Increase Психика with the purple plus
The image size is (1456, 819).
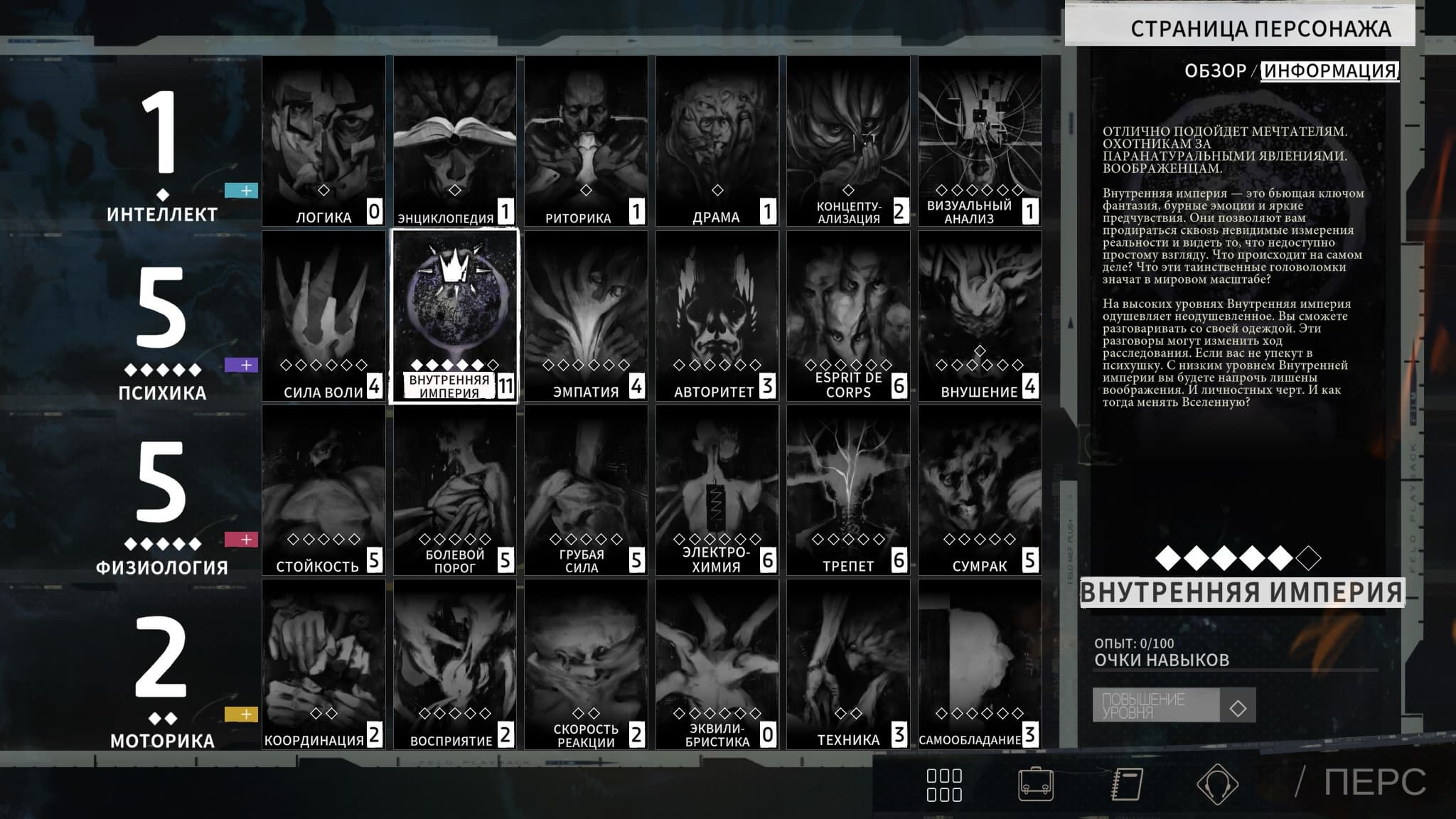point(241,365)
